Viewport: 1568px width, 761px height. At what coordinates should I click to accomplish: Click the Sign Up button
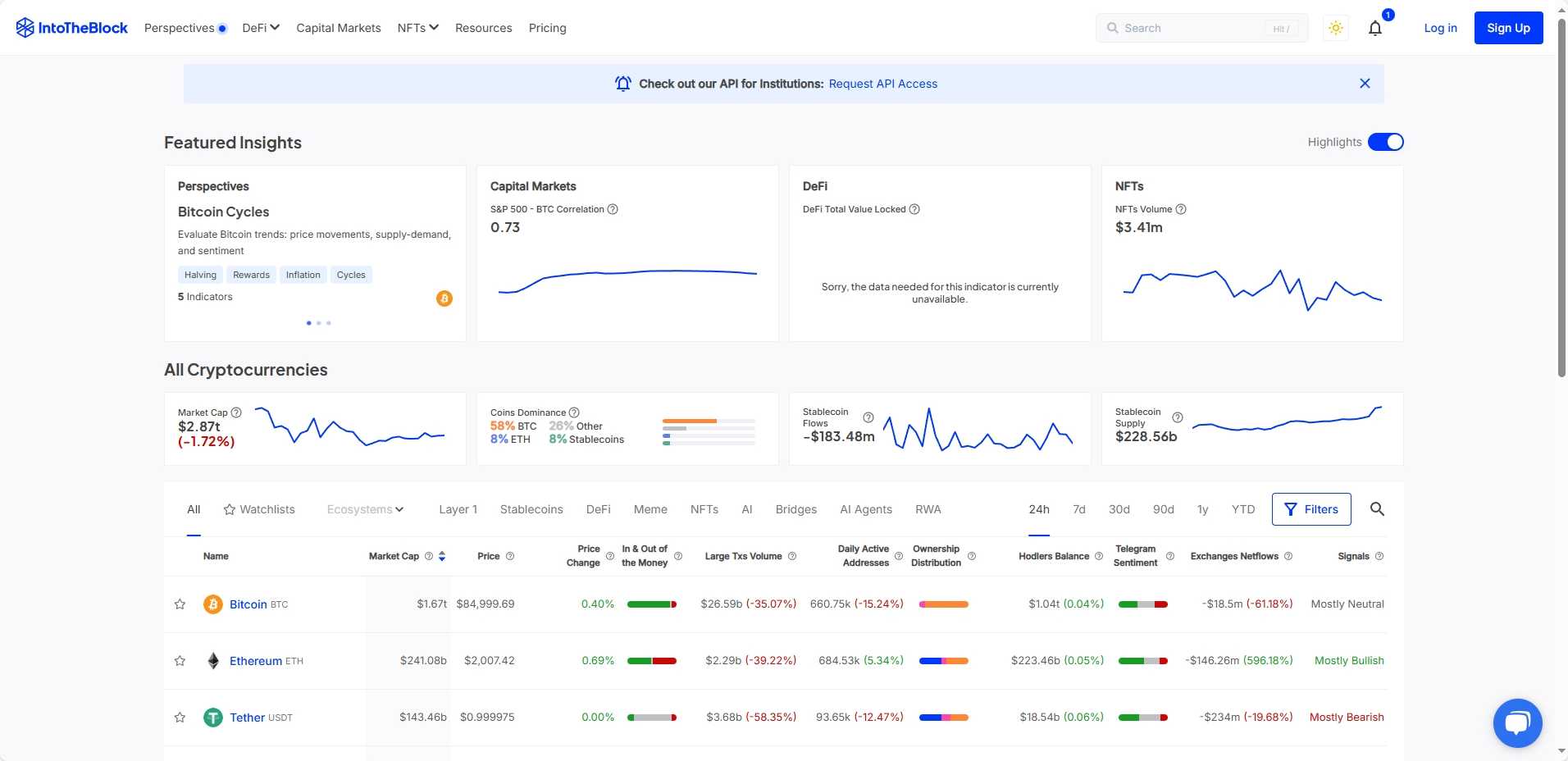(x=1508, y=28)
